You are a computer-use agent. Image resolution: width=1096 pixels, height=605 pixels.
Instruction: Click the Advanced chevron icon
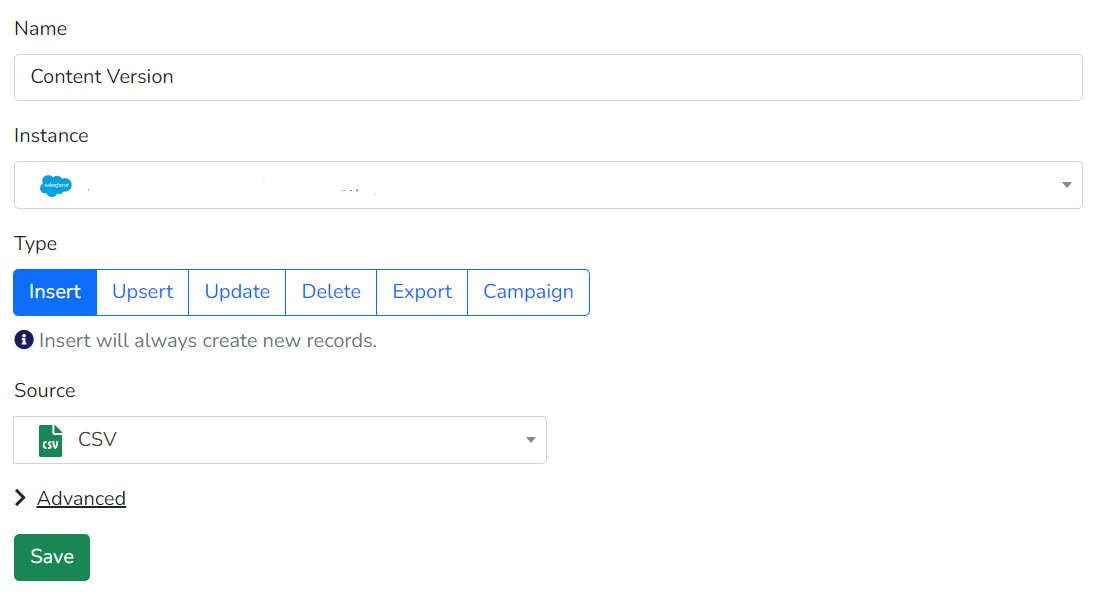(19, 497)
